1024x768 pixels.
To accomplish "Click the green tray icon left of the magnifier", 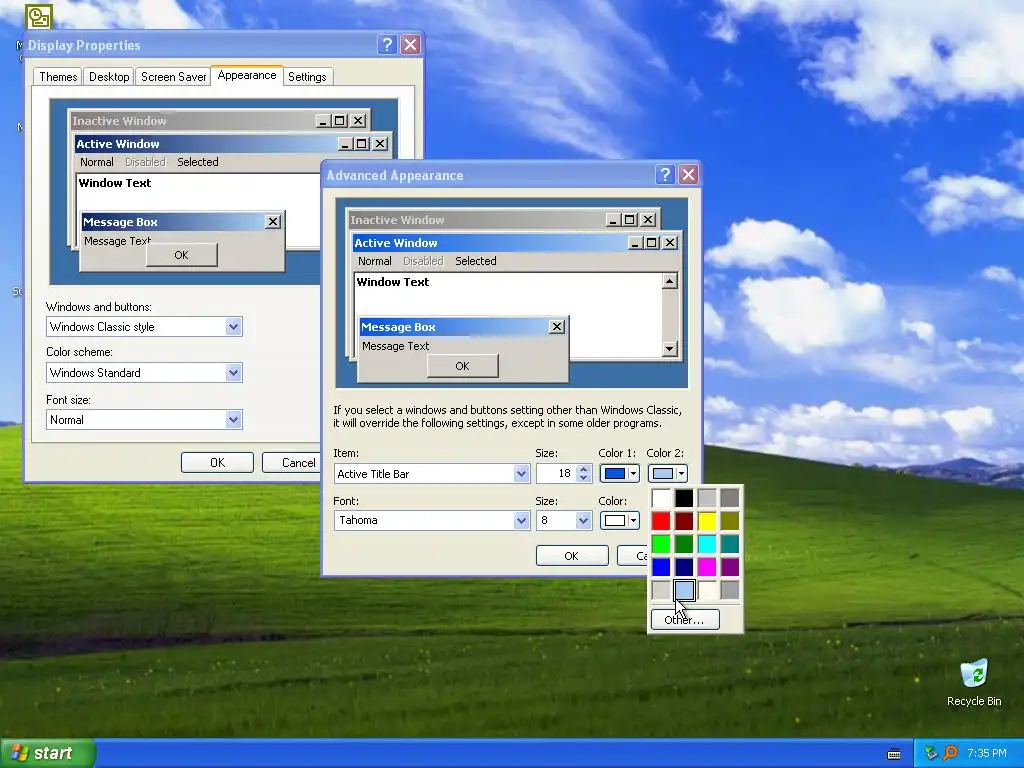I will pos(931,753).
